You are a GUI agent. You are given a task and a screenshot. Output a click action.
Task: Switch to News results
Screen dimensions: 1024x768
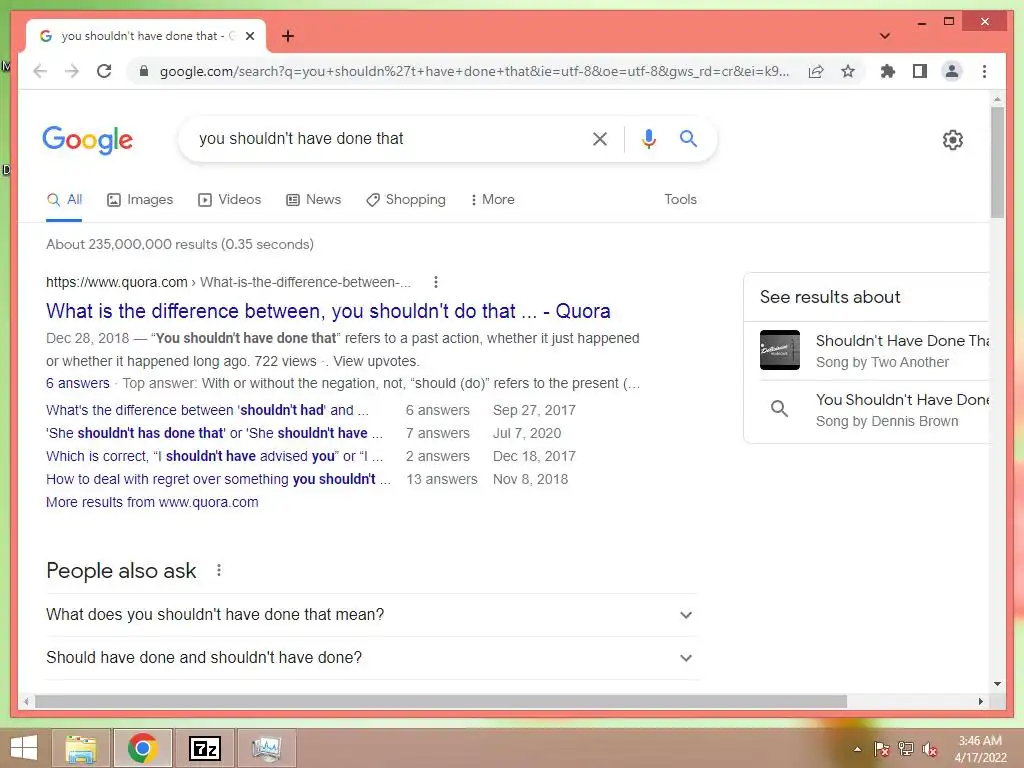click(x=313, y=200)
